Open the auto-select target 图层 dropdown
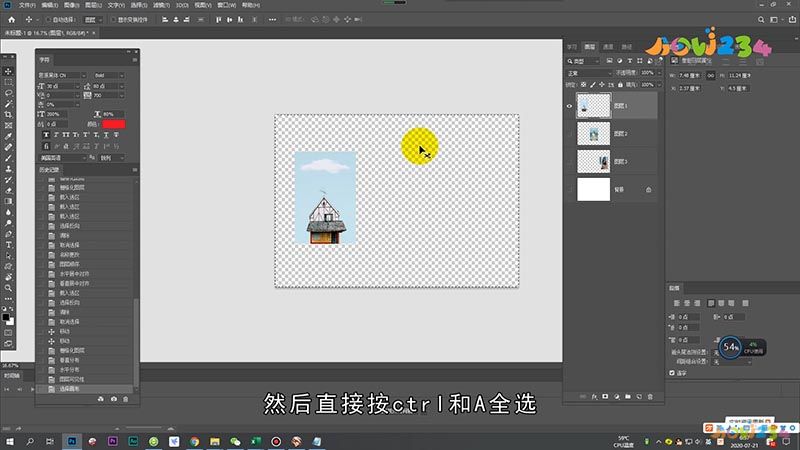 [93, 19]
